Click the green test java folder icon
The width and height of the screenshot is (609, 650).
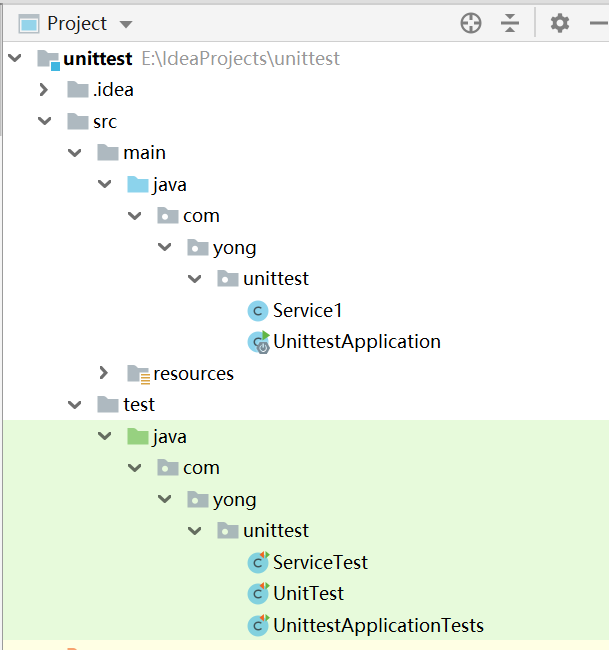(x=138, y=437)
